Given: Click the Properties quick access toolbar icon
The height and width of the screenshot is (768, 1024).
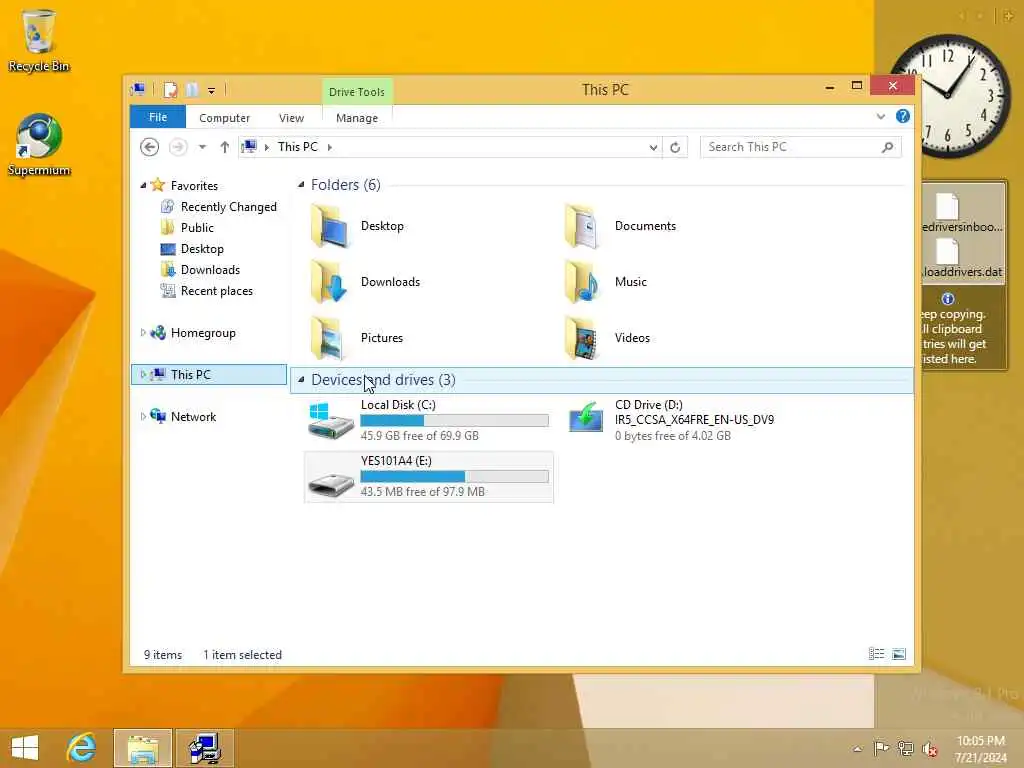Looking at the screenshot, I should (170, 89).
